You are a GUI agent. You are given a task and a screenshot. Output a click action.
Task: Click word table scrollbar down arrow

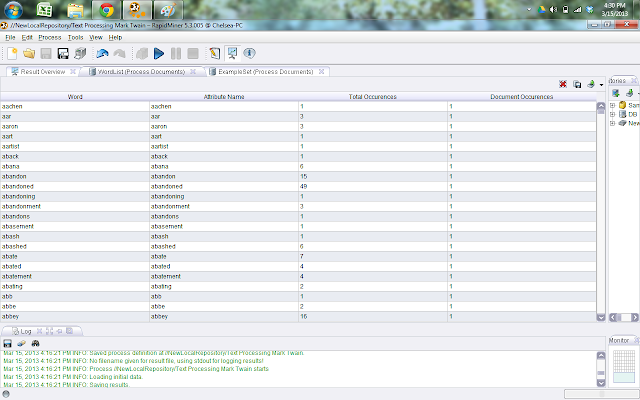pyautogui.click(x=601, y=317)
